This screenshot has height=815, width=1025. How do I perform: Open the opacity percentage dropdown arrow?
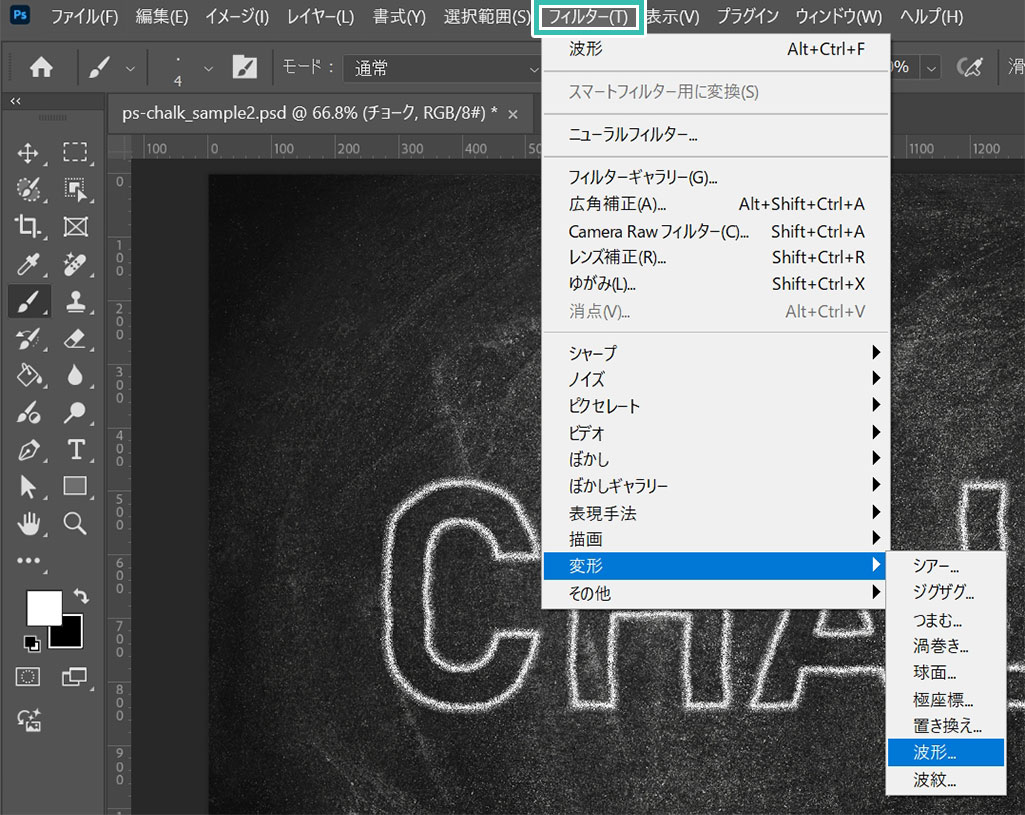(x=931, y=67)
